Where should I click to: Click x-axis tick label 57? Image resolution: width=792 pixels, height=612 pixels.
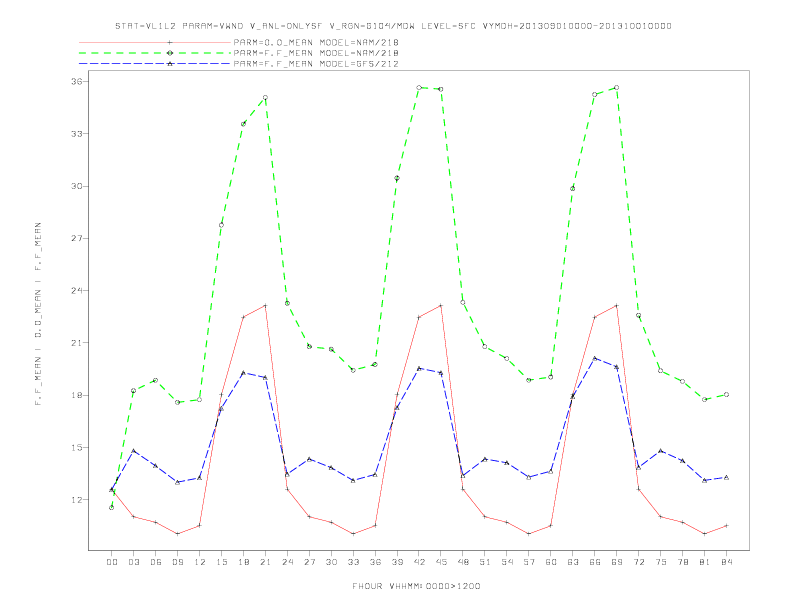pyautogui.click(x=529, y=562)
